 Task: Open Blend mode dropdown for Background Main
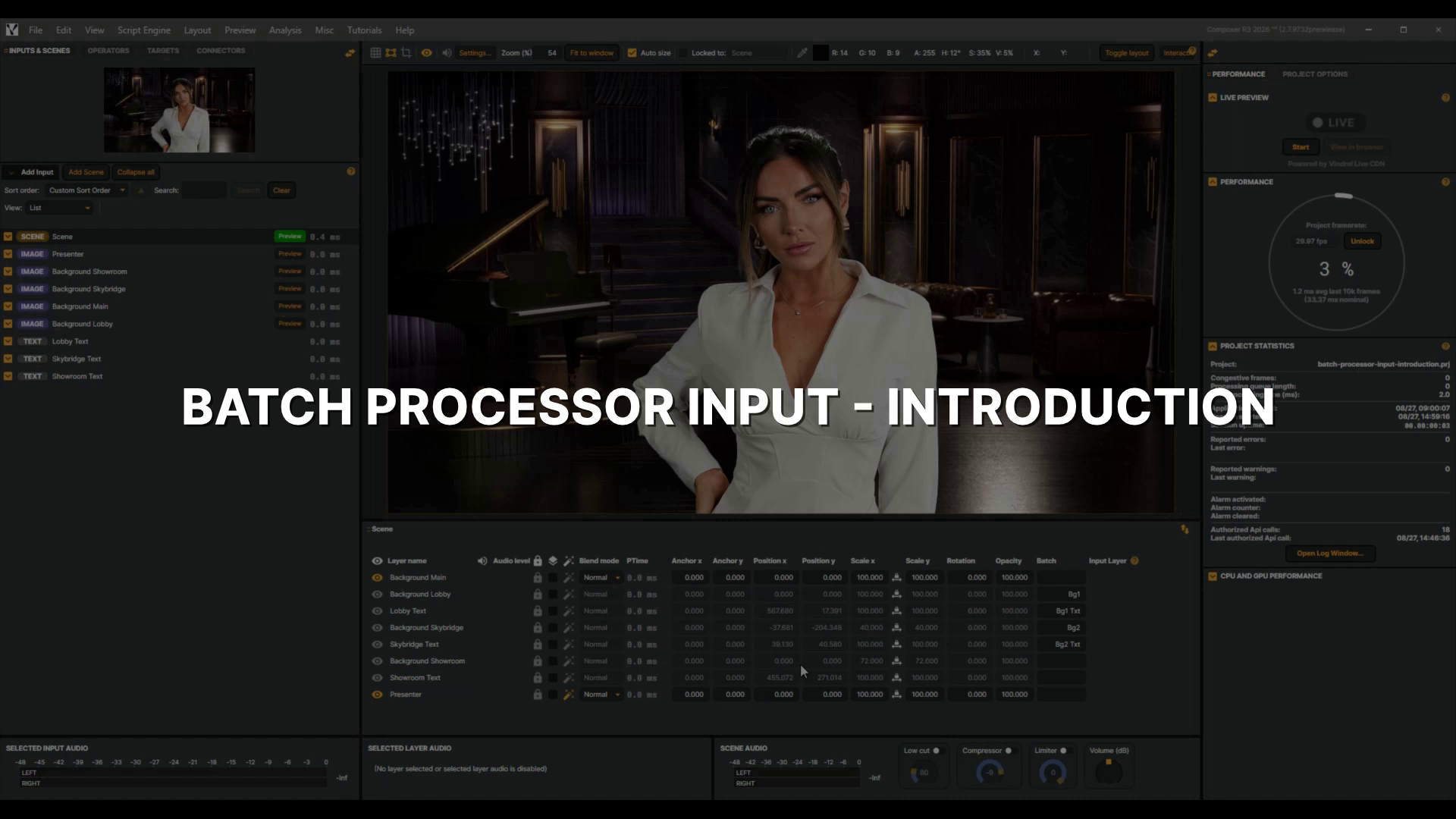click(601, 578)
